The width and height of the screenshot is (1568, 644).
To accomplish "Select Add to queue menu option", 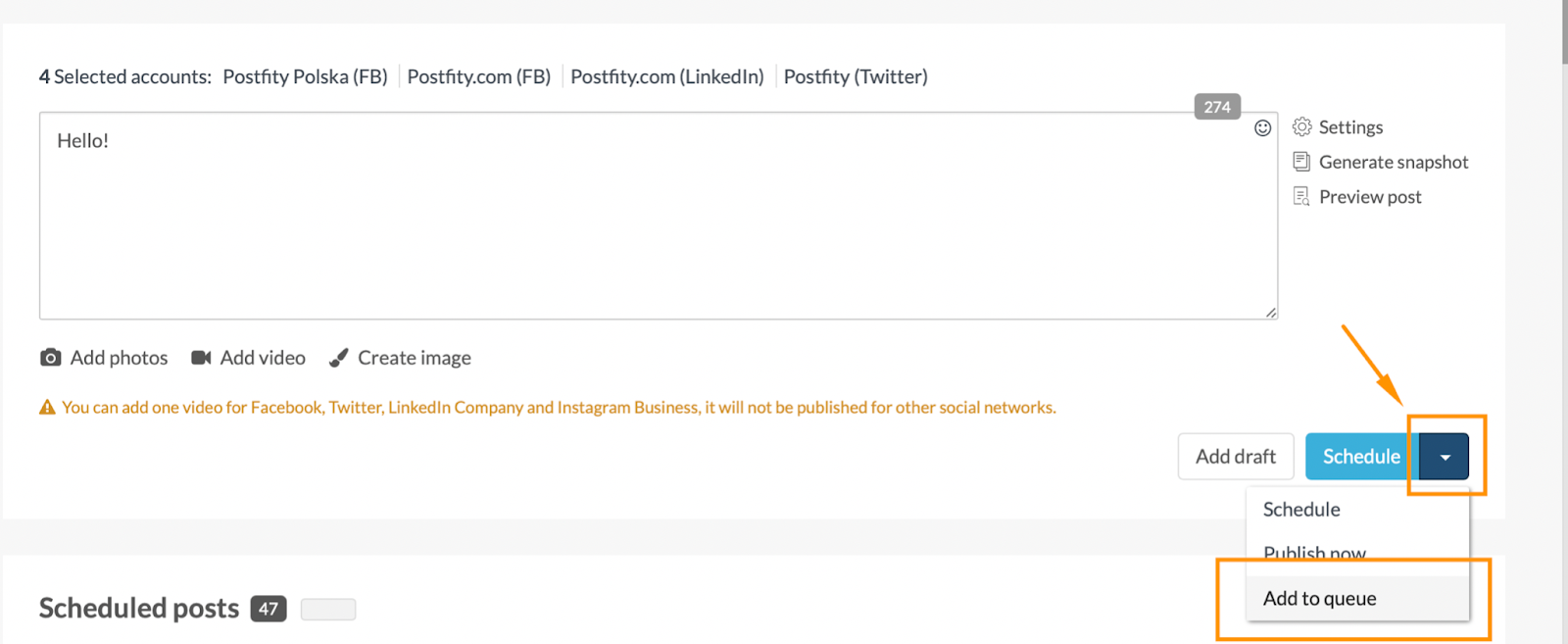I will point(1319,599).
